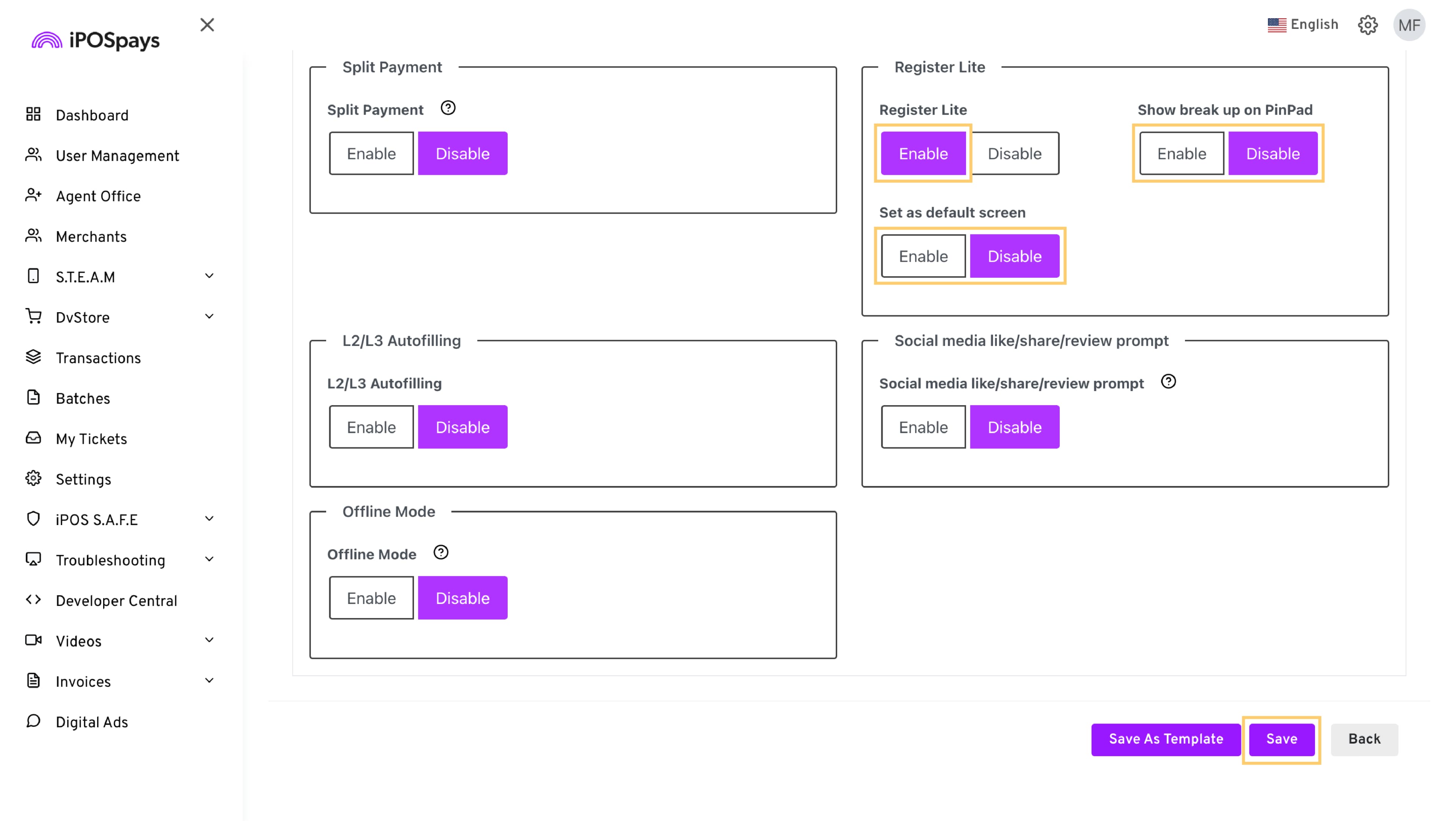
Task: Switch language using English selector
Action: 1303,25
